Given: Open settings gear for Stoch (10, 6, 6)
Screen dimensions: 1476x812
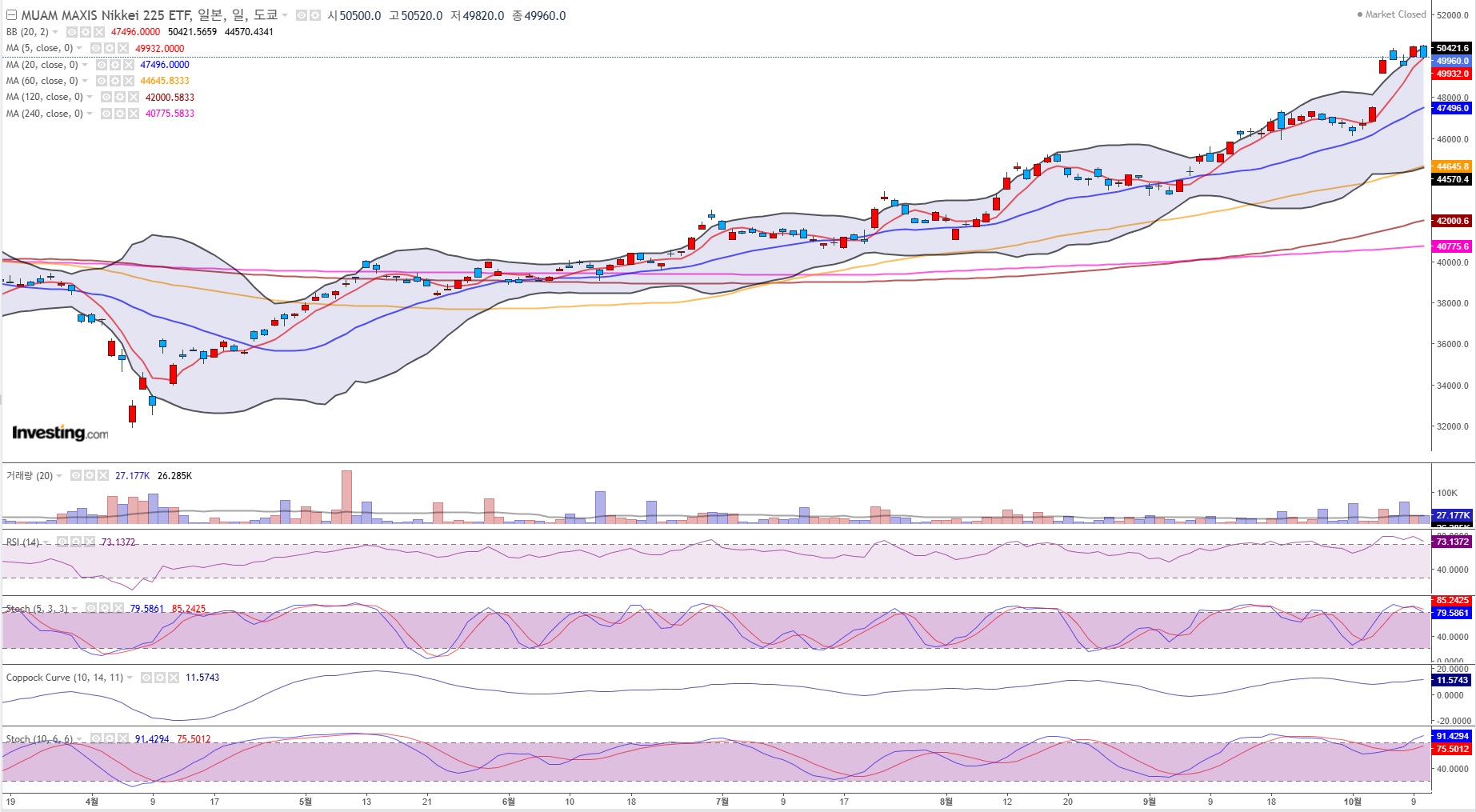Looking at the screenshot, I should 109,738.
